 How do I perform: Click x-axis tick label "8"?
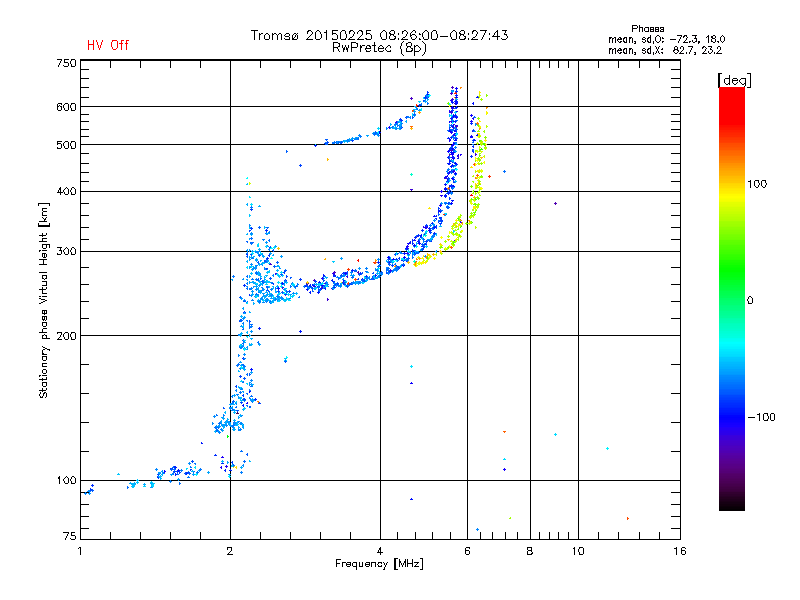click(530, 551)
